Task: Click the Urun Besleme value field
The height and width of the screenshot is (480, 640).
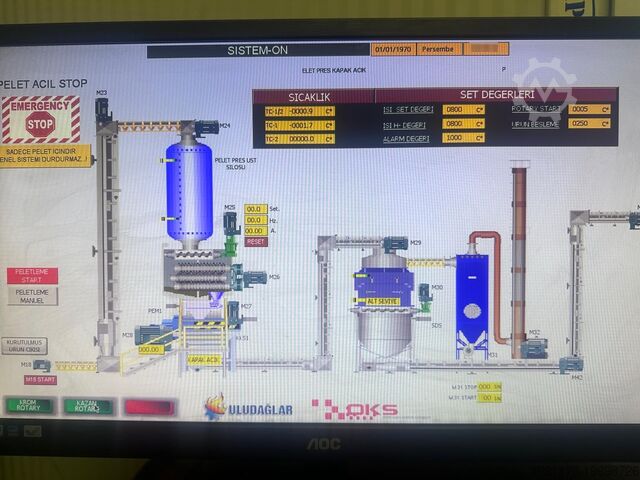Action: [589, 123]
